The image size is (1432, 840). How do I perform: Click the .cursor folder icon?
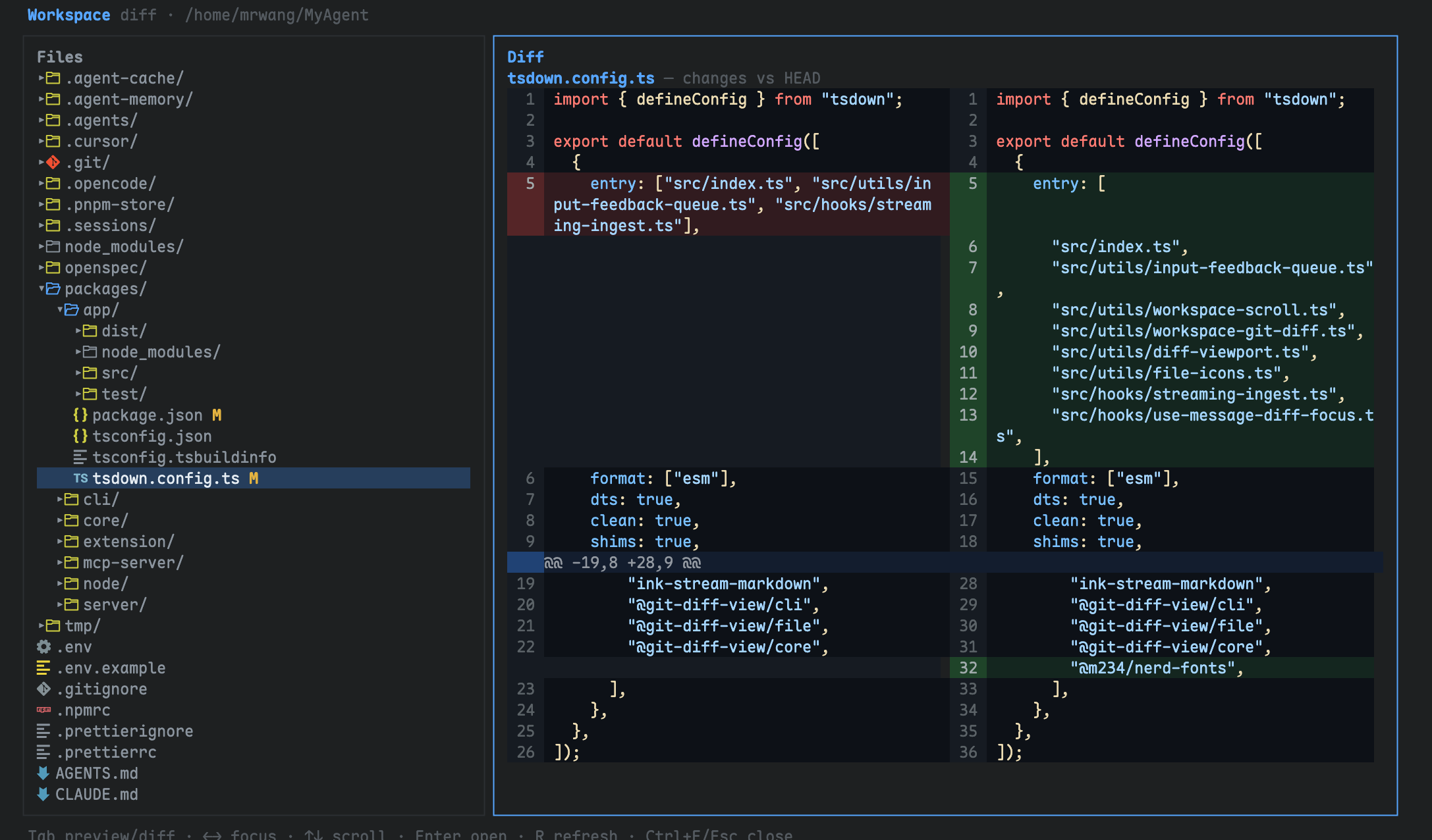[x=53, y=141]
